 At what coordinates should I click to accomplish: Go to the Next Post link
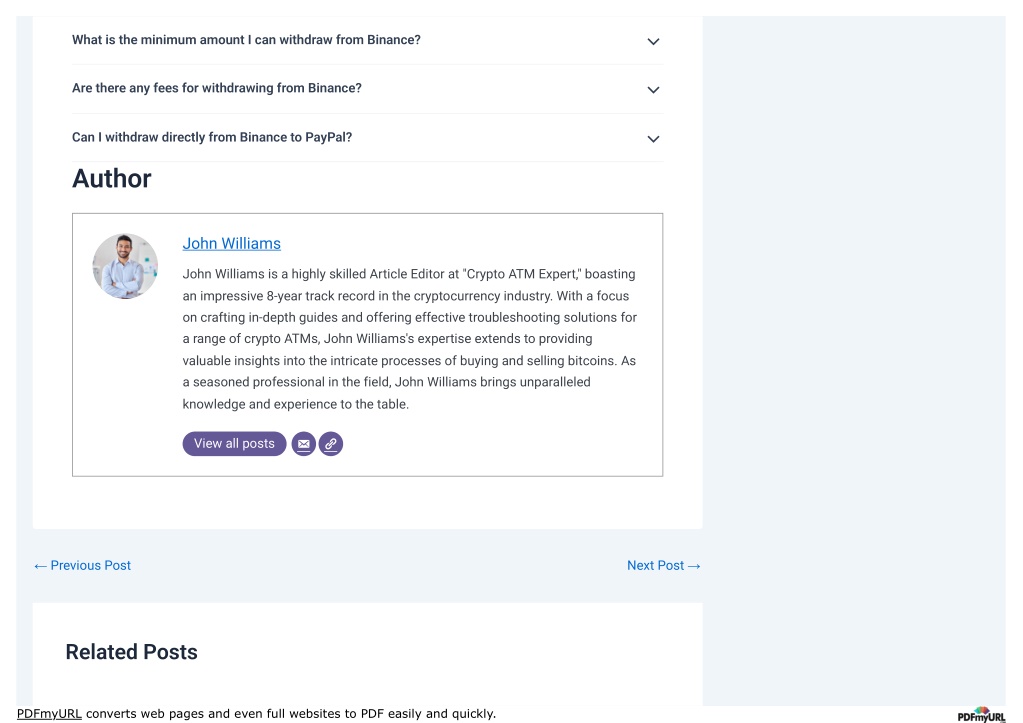coord(664,565)
